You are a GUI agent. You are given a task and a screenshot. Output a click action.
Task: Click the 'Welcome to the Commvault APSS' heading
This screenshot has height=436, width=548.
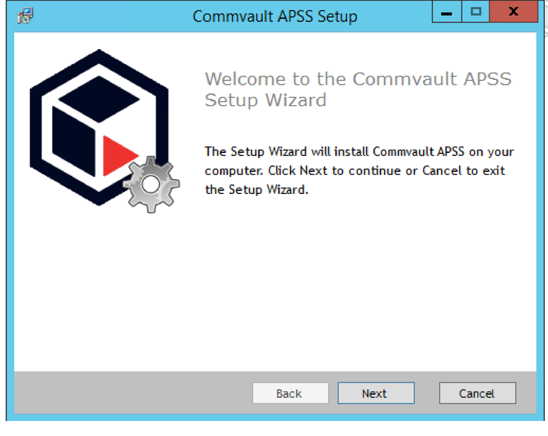(358, 79)
